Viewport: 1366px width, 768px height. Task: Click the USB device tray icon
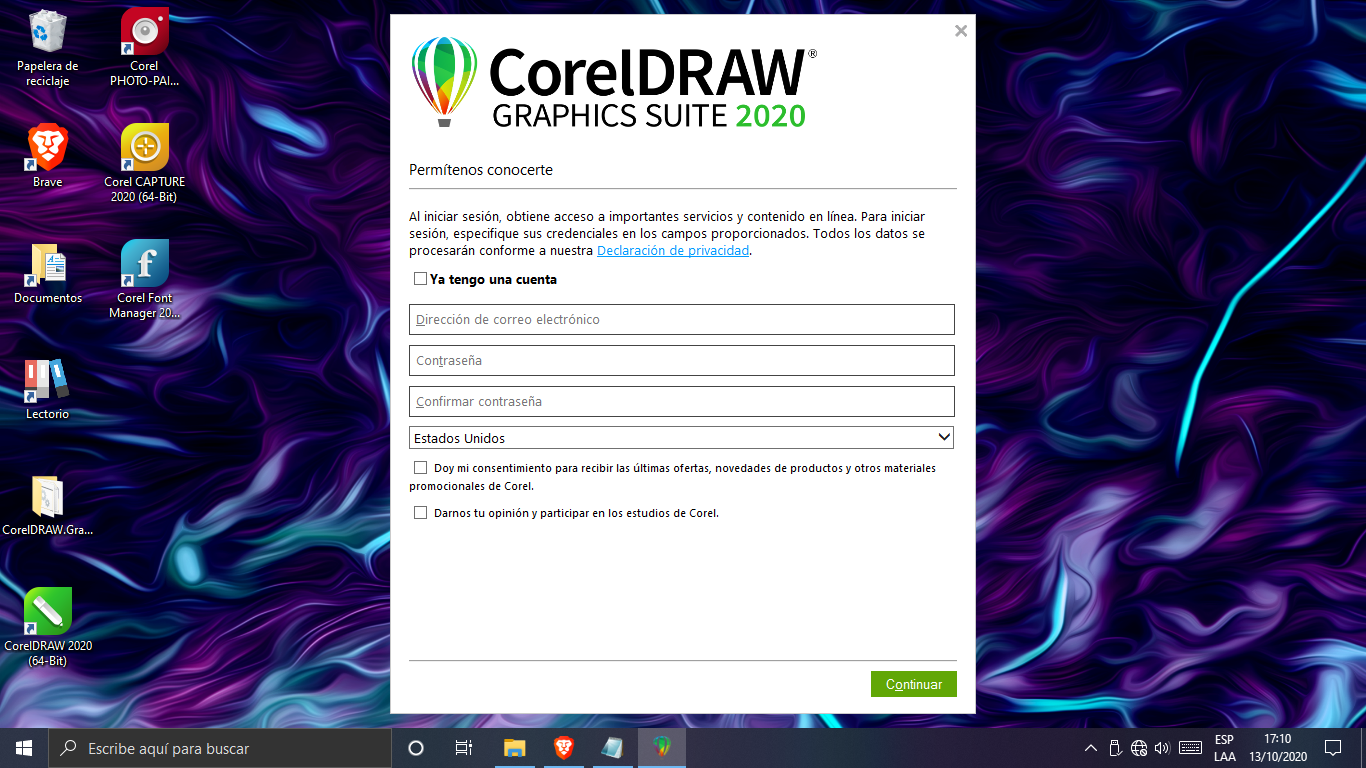click(x=1115, y=748)
